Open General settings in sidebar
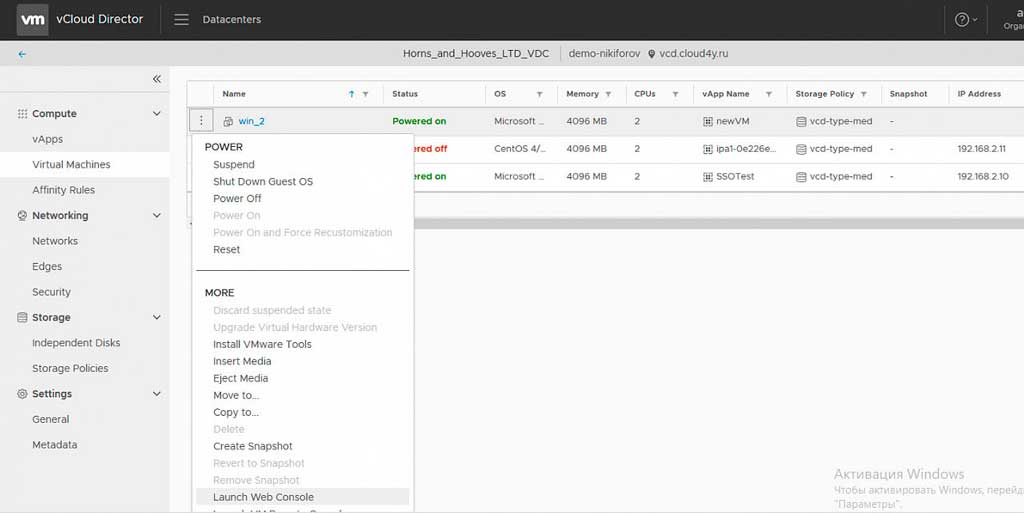This screenshot has height=513, width=1024. (x=50, y=419)
